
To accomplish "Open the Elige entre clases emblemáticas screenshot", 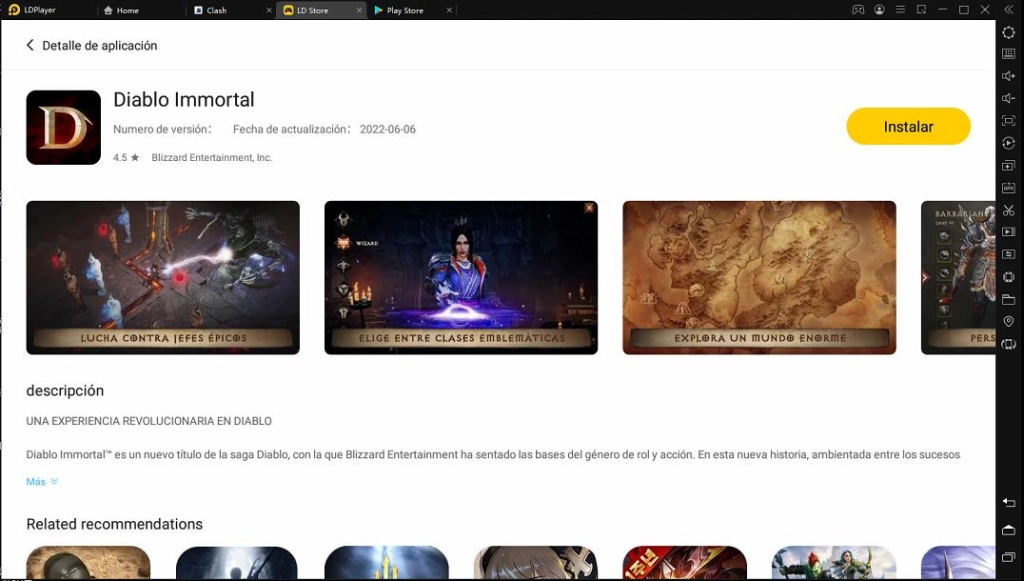I will [x=461, y=277].
